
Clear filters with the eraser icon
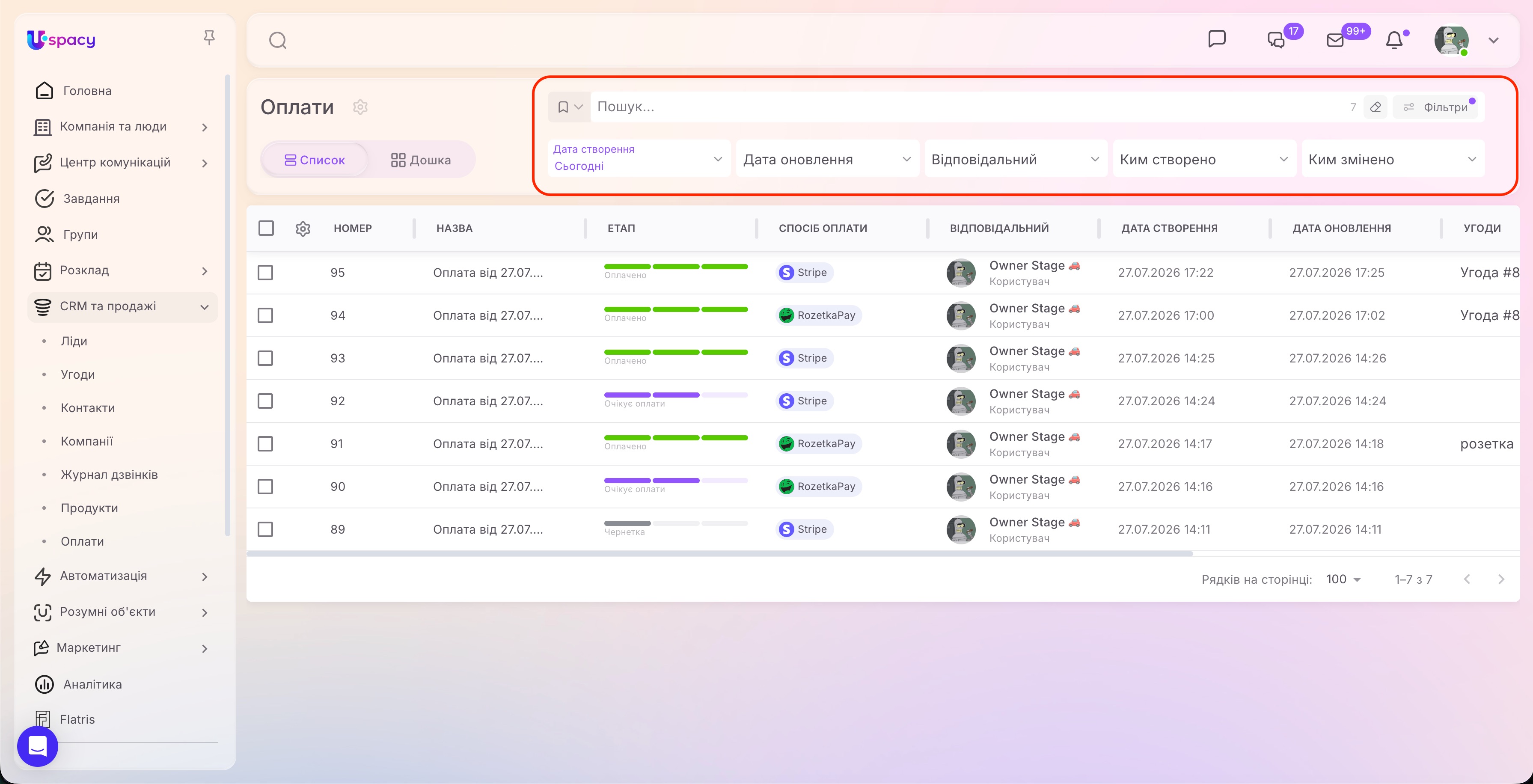[1376, 107]
